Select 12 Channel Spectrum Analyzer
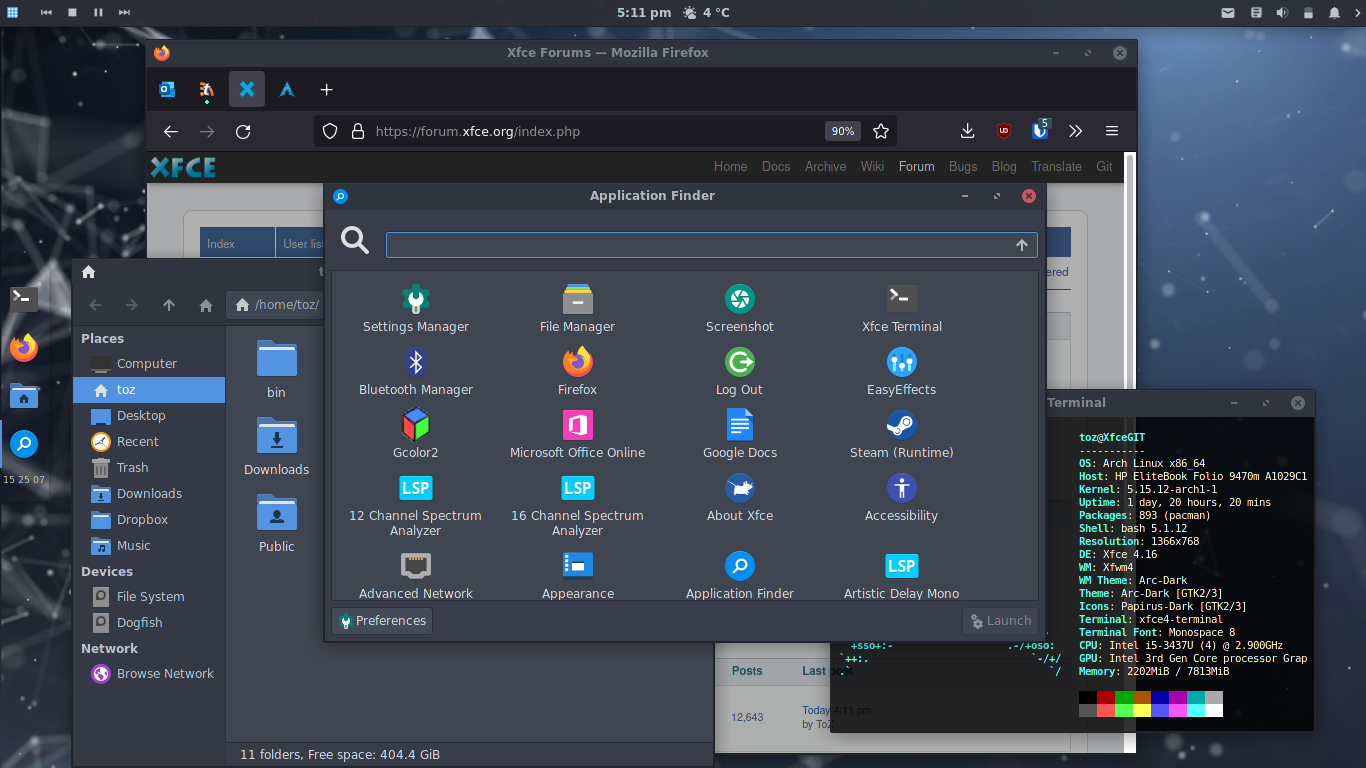Image resolution: width=1366 pixels, height=768 pixels. (415, 505)
